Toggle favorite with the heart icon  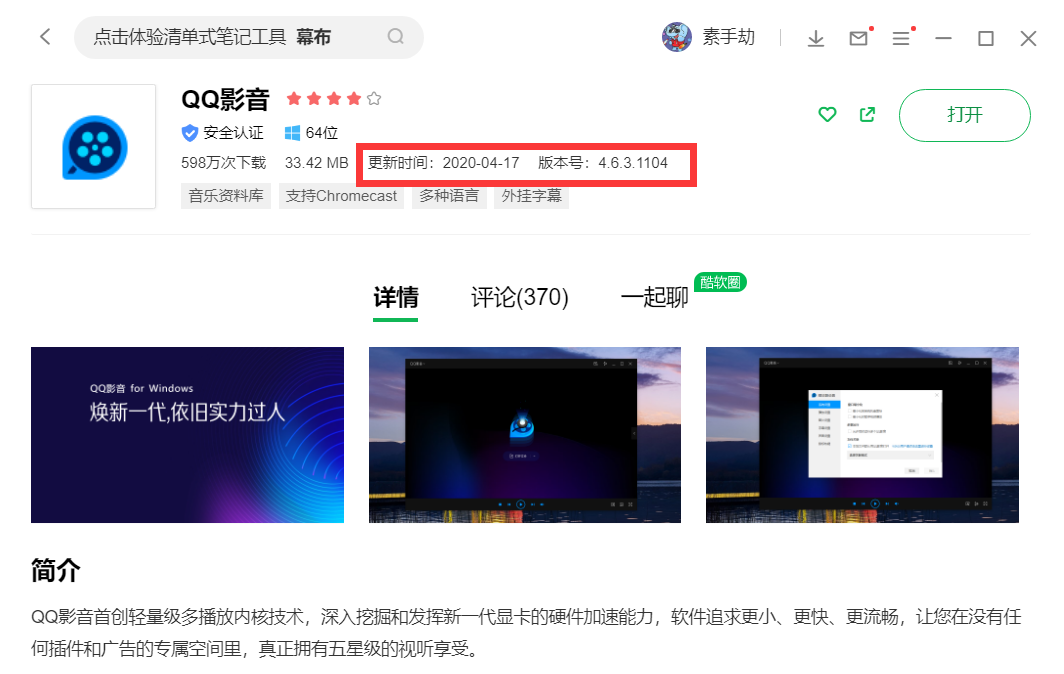827,115
